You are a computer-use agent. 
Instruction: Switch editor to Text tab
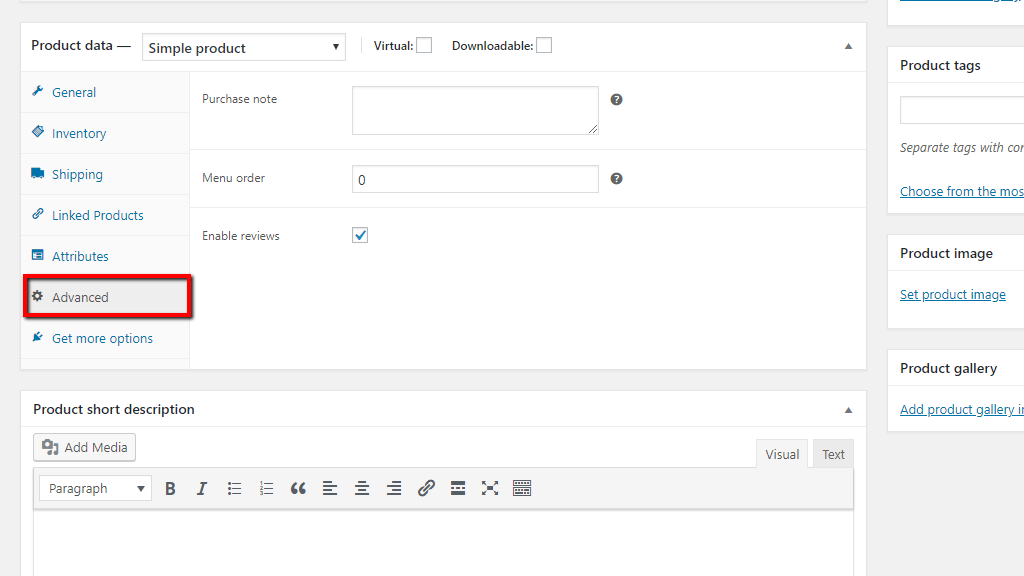833,454
